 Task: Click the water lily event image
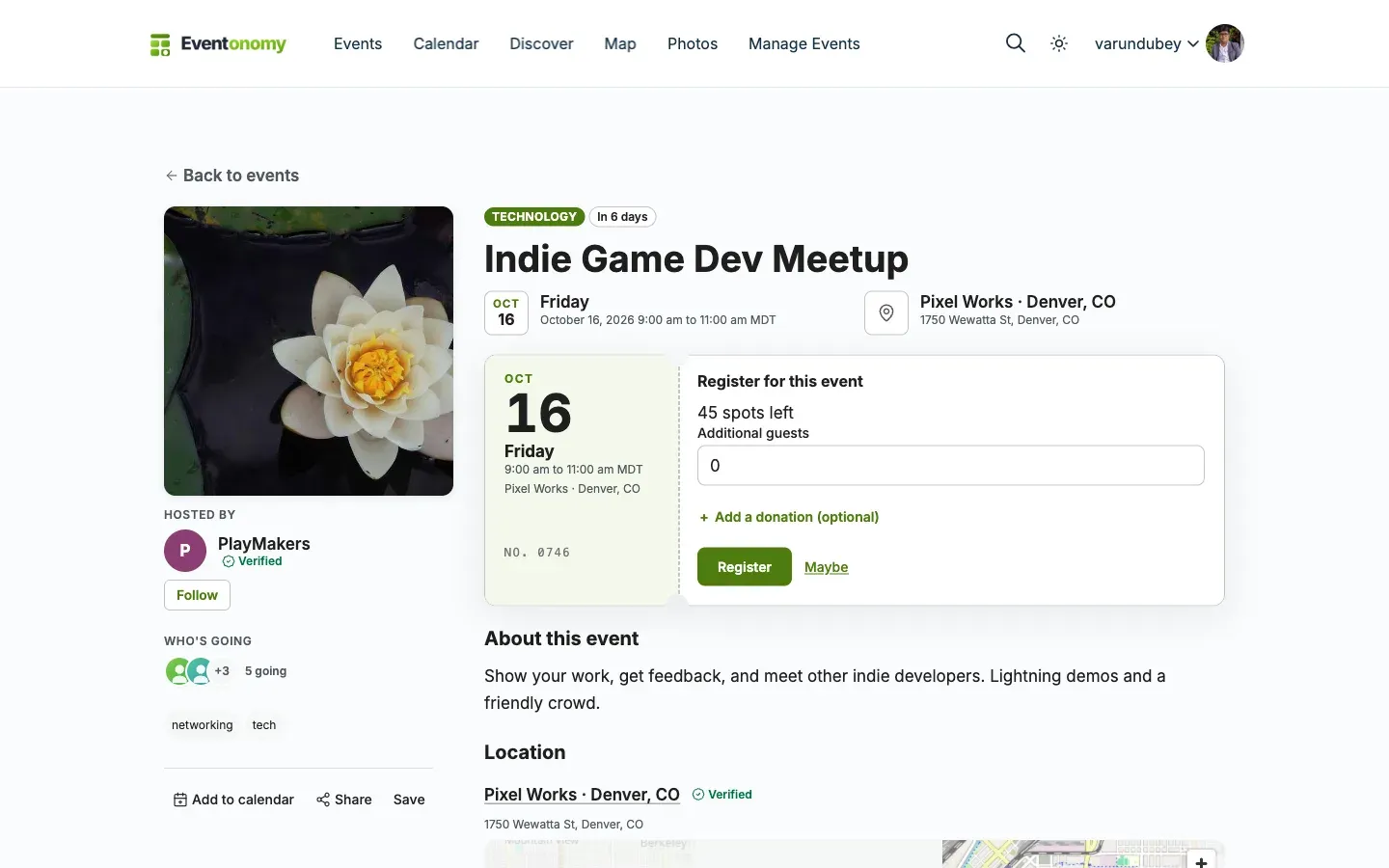[309, 351]
